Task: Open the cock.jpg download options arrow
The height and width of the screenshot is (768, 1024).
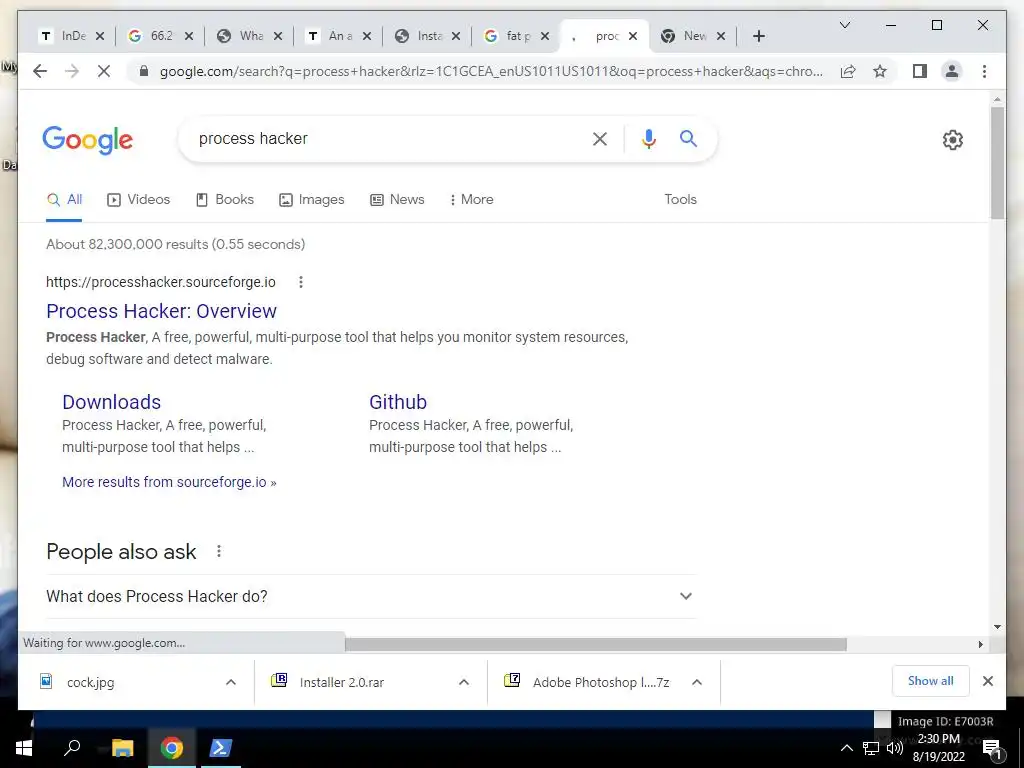Action: [231, 682]
